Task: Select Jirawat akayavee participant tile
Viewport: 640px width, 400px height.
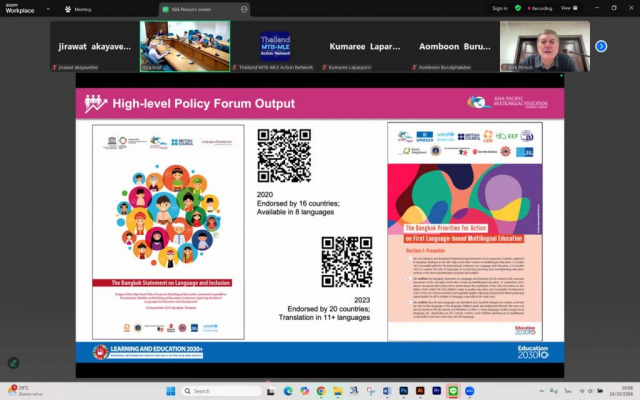Action: click(93, 46)
